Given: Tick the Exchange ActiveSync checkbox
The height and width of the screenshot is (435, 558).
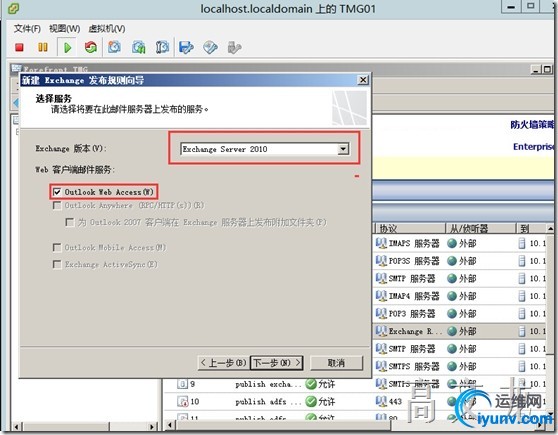Looking at the screenshot, I should pyautogui.click(x=57, y=264).
